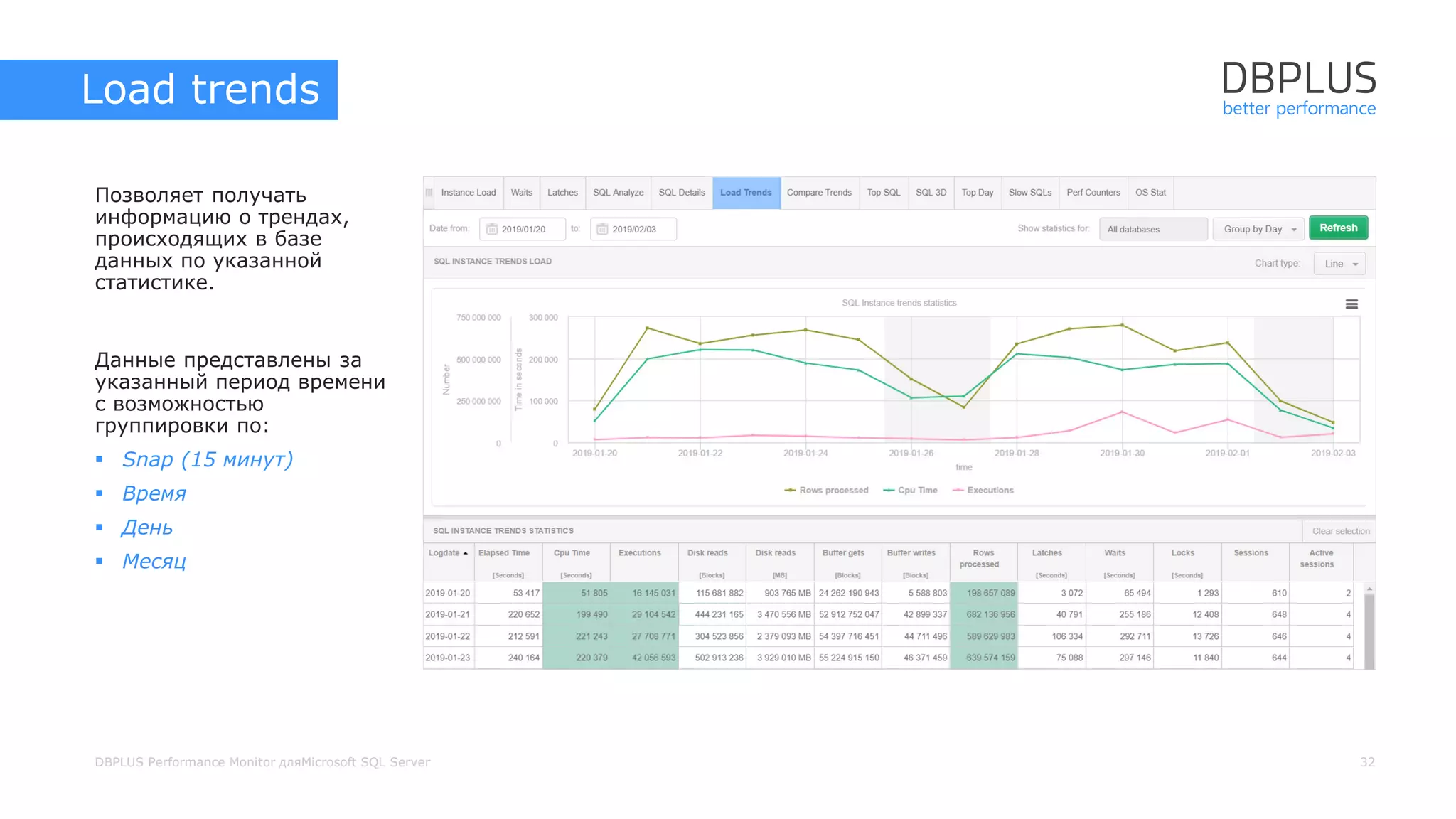Click Cpu Time column header

576,562
